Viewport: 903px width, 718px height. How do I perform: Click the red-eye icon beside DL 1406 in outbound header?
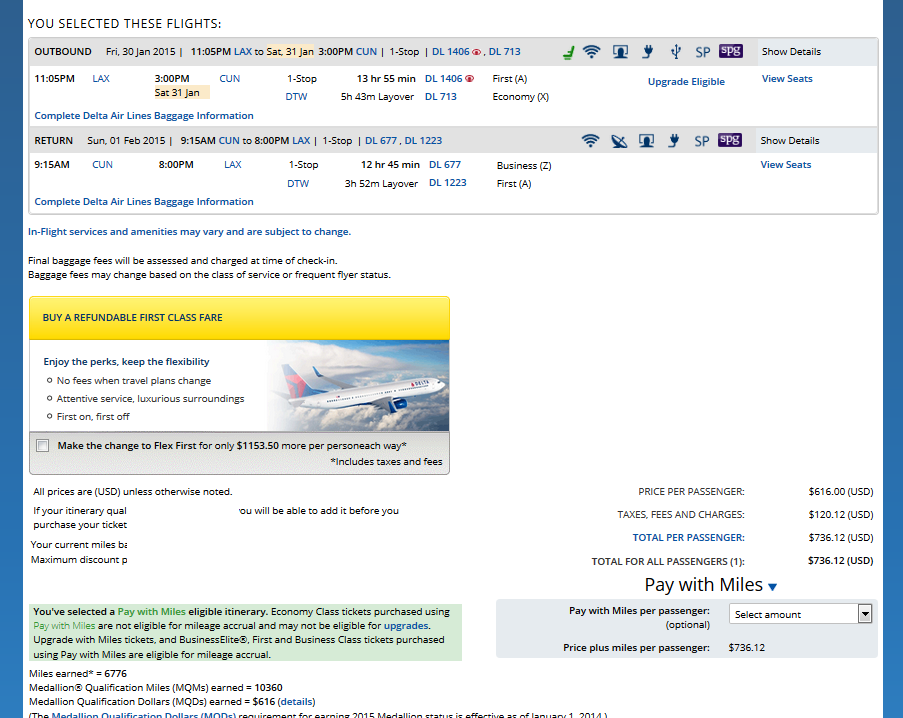[x=476, y=52]
